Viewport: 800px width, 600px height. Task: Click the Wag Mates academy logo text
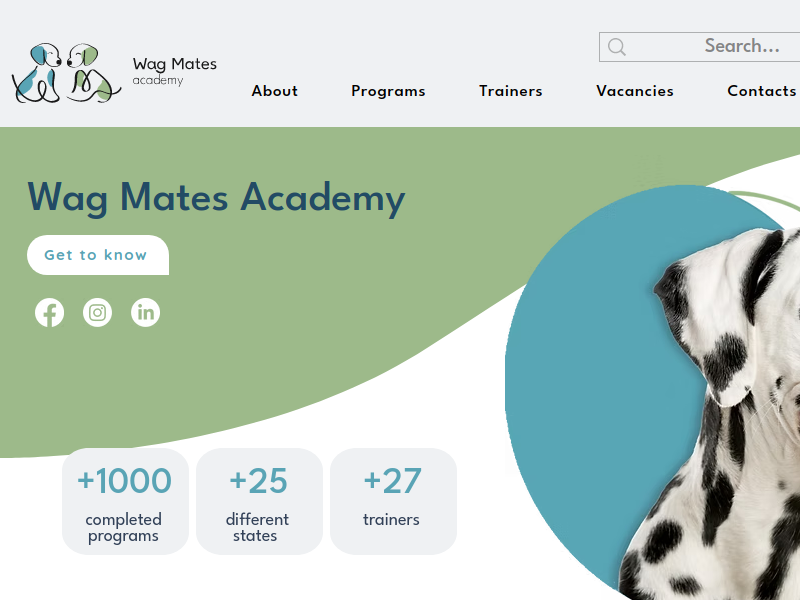click(174, 71)
